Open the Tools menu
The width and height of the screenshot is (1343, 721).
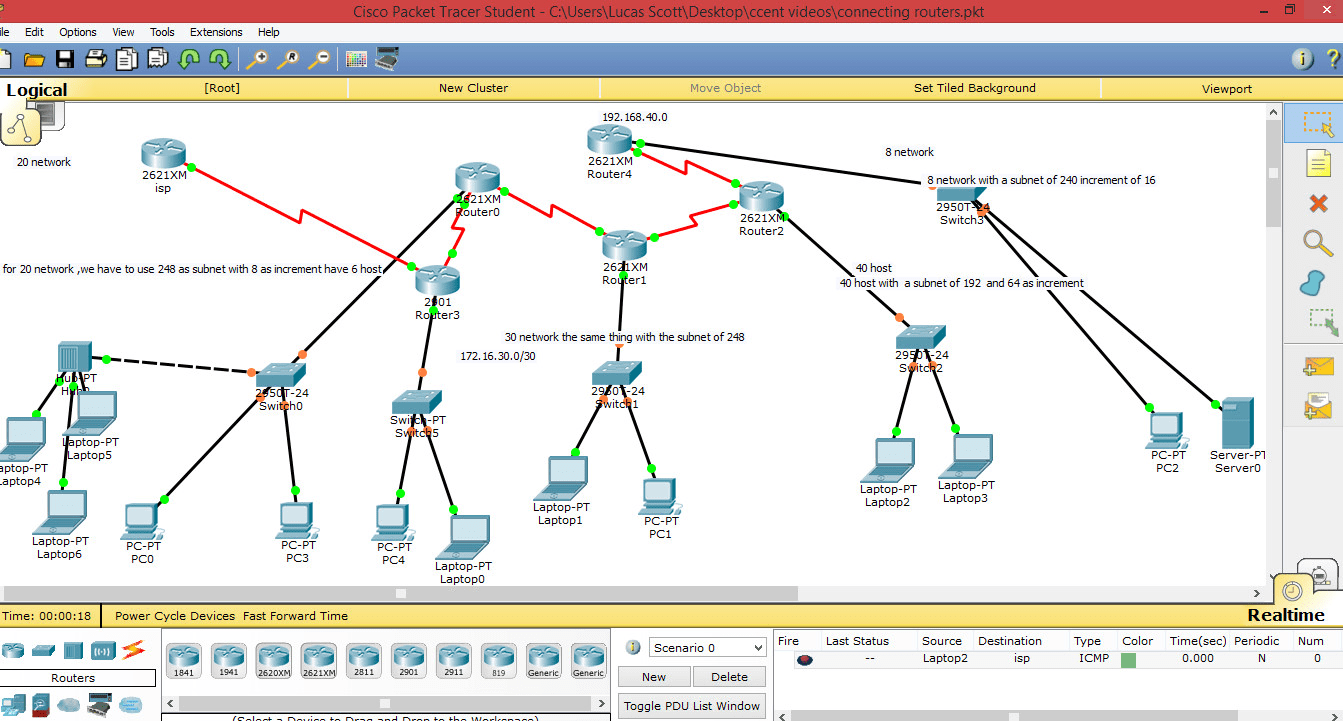click(x=162, y=32)
